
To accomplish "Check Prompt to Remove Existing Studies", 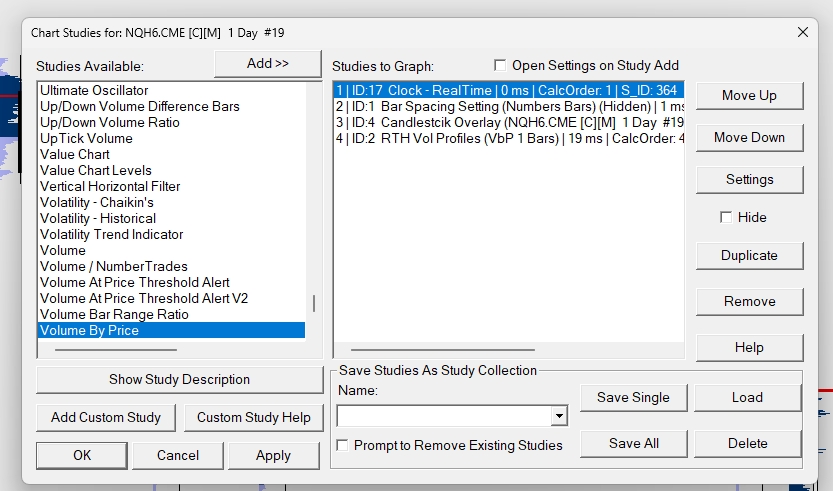I will point(344,445).
